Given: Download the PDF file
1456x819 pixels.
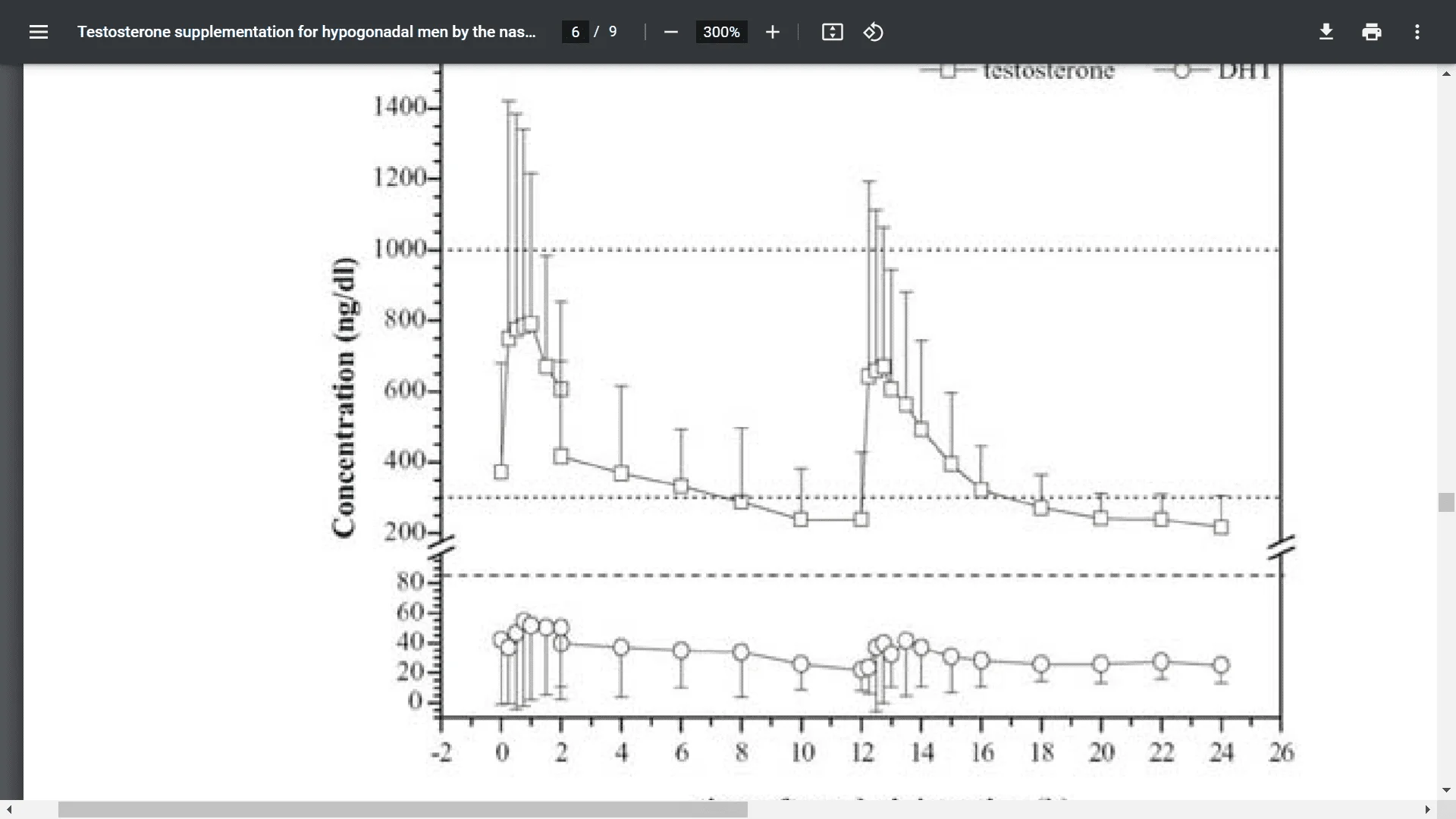Looking at the screenshot, I should 1326,32.
